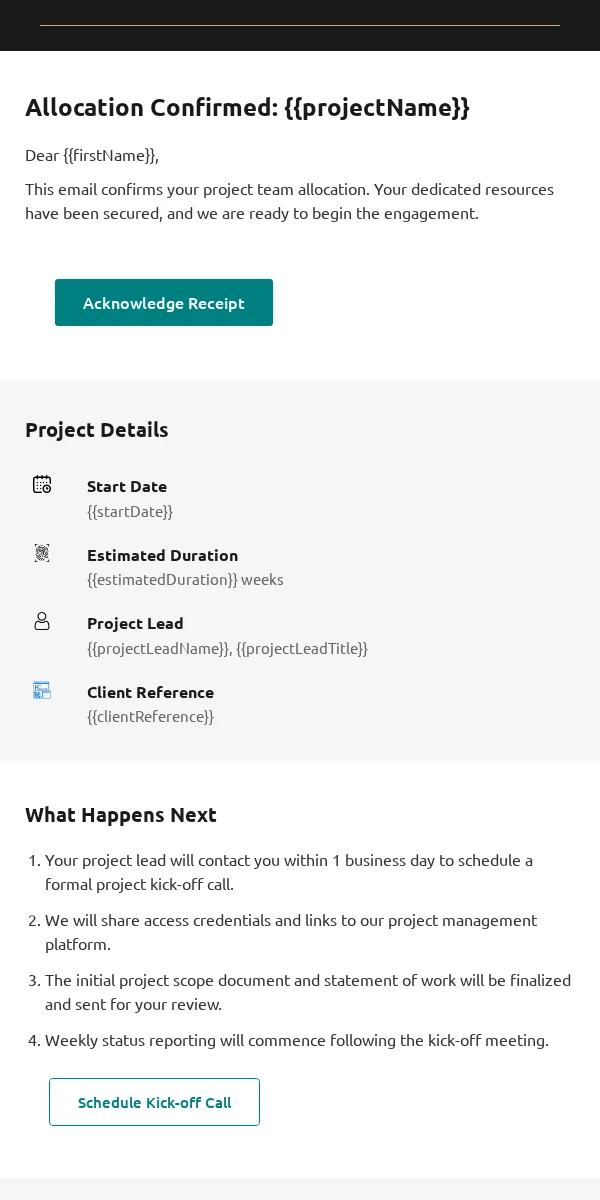Click the {{projectLeadName}} placeholder text
600x1200 pixels.
(159, 648)
